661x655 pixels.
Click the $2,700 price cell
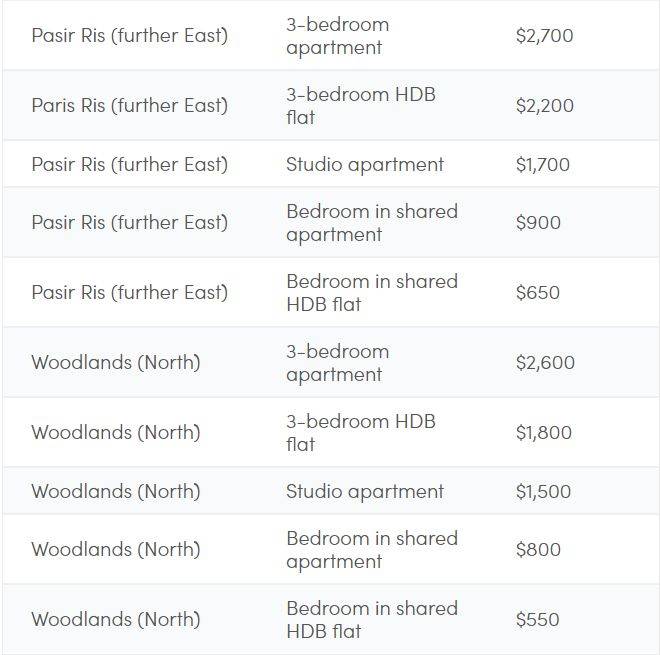(544, 36)
